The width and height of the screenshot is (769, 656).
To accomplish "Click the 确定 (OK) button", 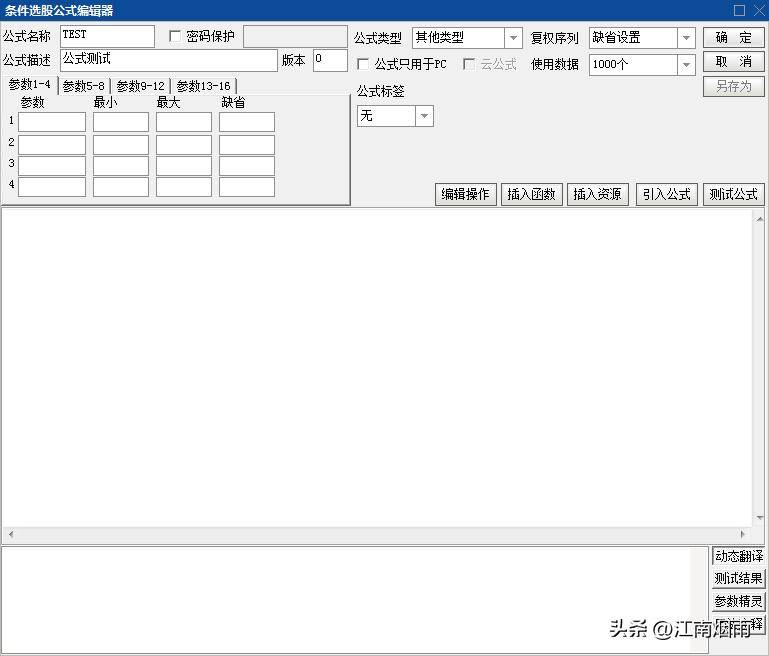I will tap(734, 37).
